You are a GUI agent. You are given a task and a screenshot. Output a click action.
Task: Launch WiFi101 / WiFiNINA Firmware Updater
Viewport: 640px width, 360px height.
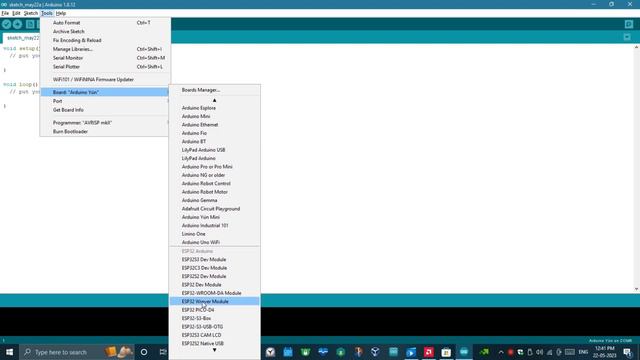[105, 80]
